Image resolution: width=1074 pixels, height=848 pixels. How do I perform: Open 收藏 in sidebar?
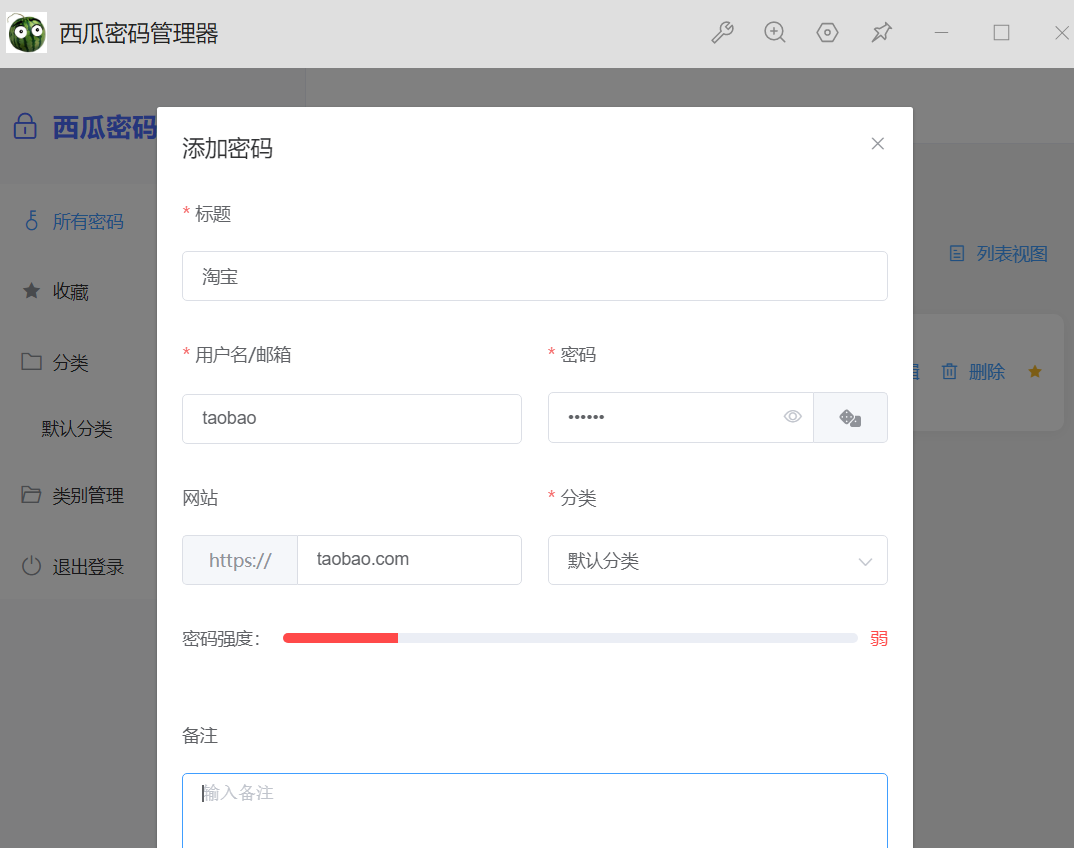(71, 292)
